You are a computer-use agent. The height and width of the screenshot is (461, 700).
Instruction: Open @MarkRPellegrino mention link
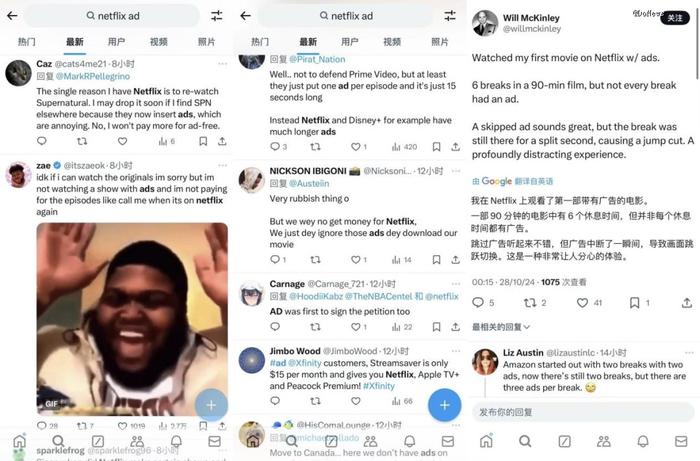(93, 76)
